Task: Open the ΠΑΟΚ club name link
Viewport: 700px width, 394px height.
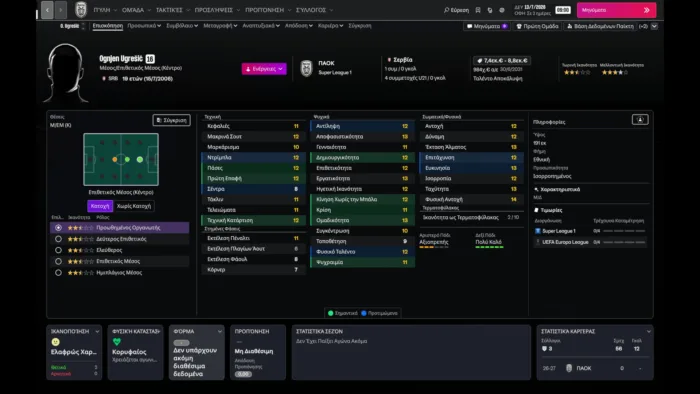Action: click(x=326, y=63)
